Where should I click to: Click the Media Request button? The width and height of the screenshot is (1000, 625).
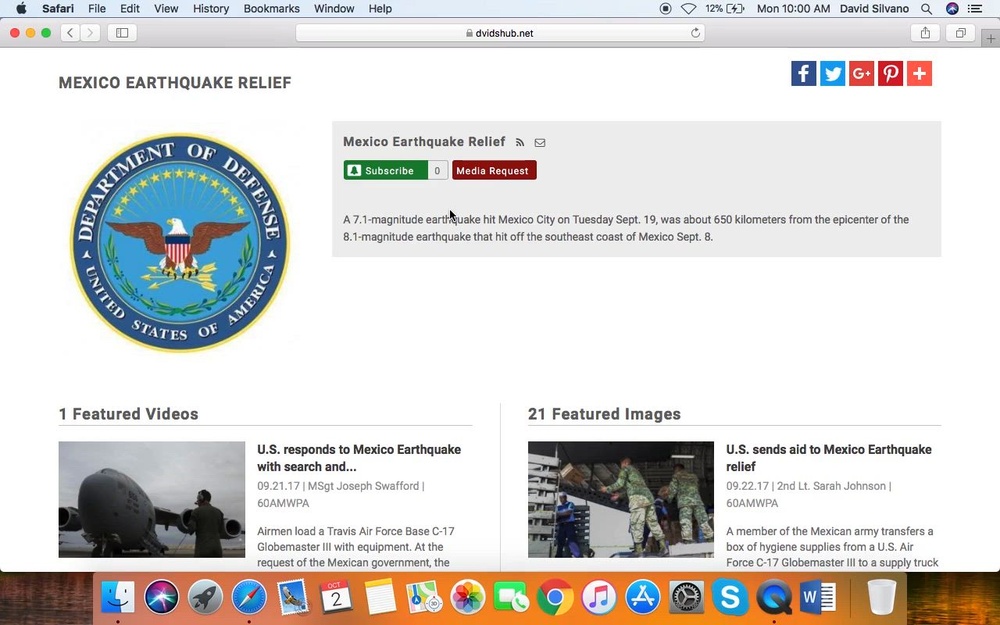point(494,170)
